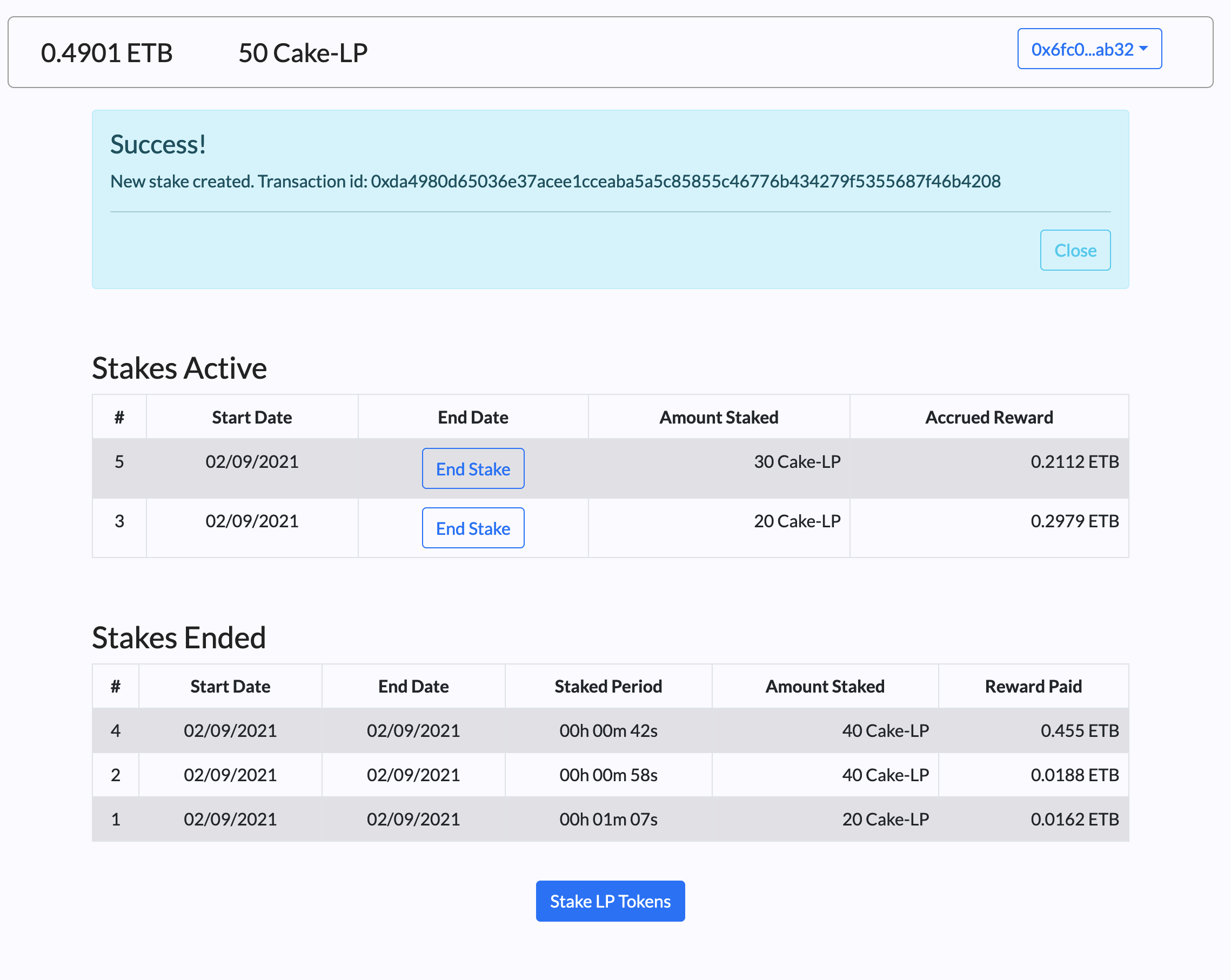Click the Accrued Reward column header
Screen dimensions: 1231x980
coord(988,417)
